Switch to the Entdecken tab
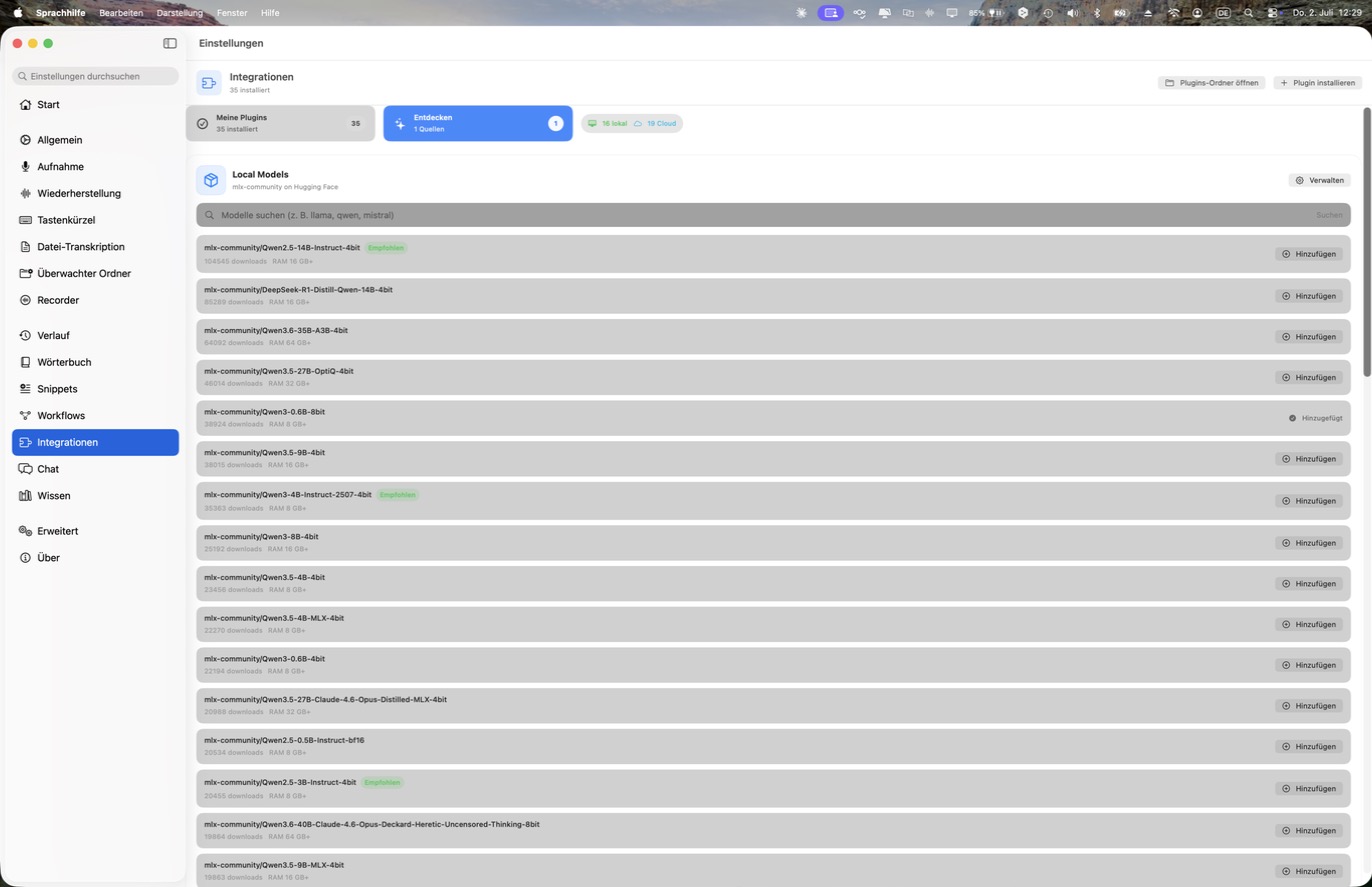Viewport: 1372px width, 887px height. (x=478, y=123)
